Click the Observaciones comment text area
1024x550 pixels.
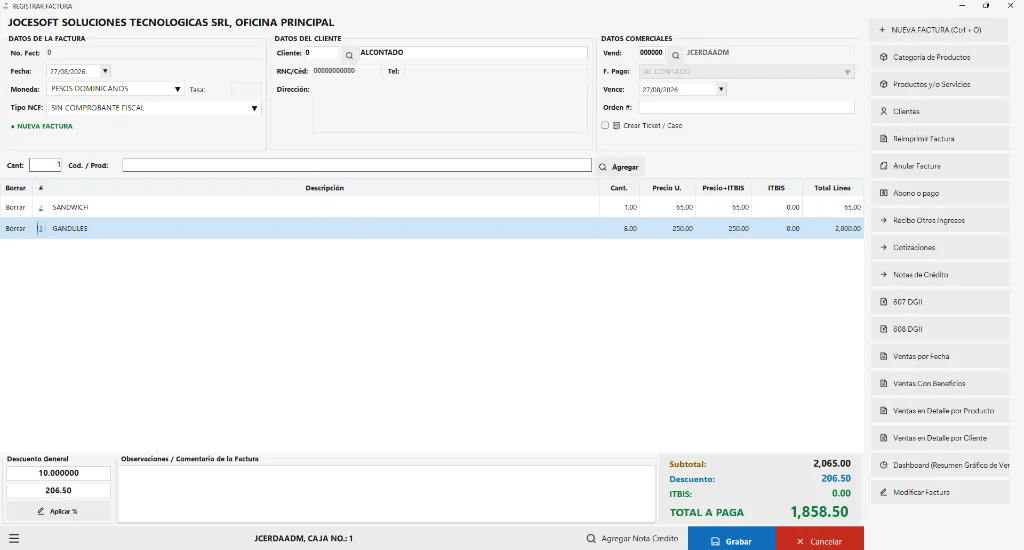(386, 494)
